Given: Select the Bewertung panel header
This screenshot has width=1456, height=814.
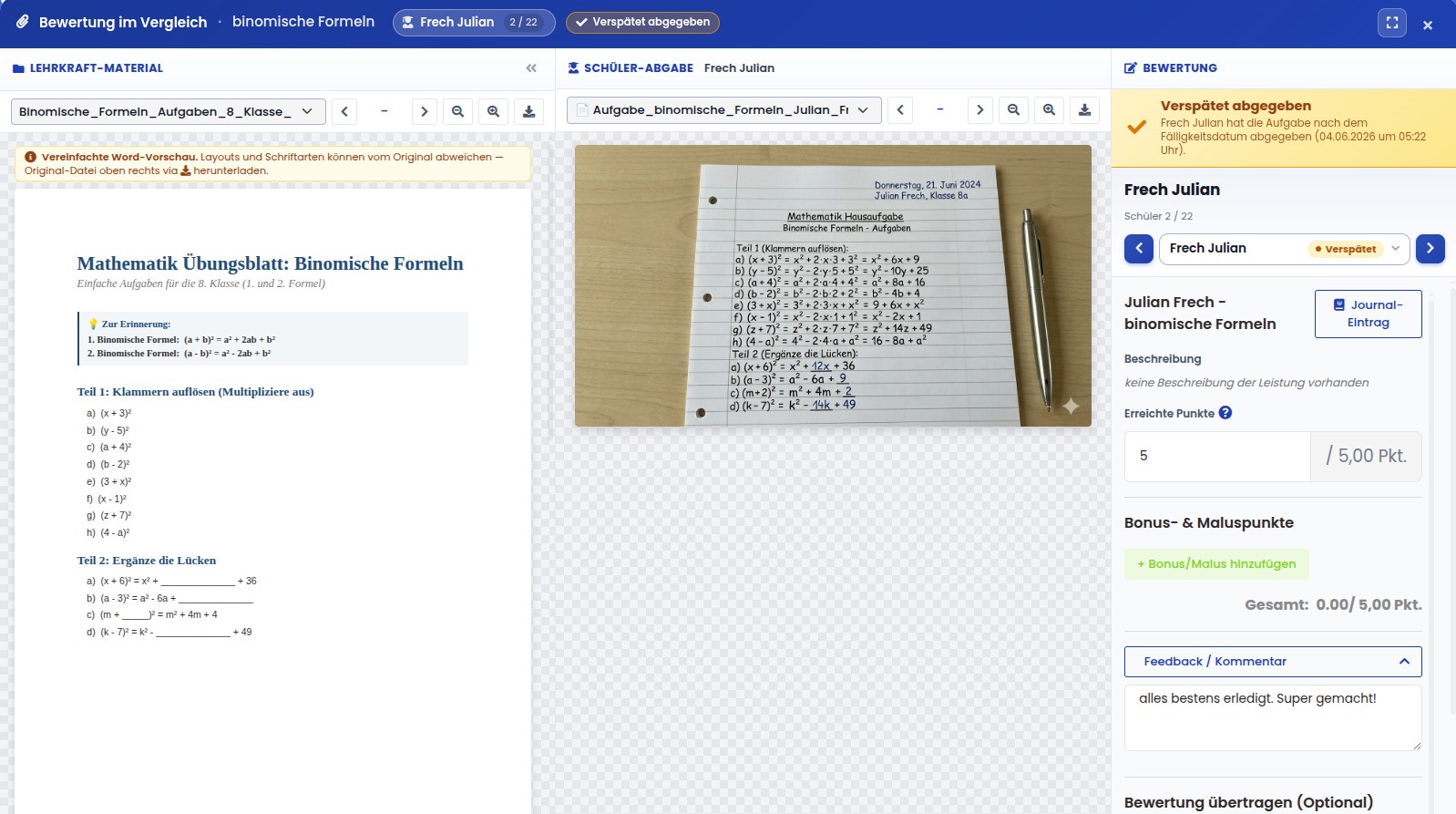Looking at the screenshot, I should point(1171,68).
